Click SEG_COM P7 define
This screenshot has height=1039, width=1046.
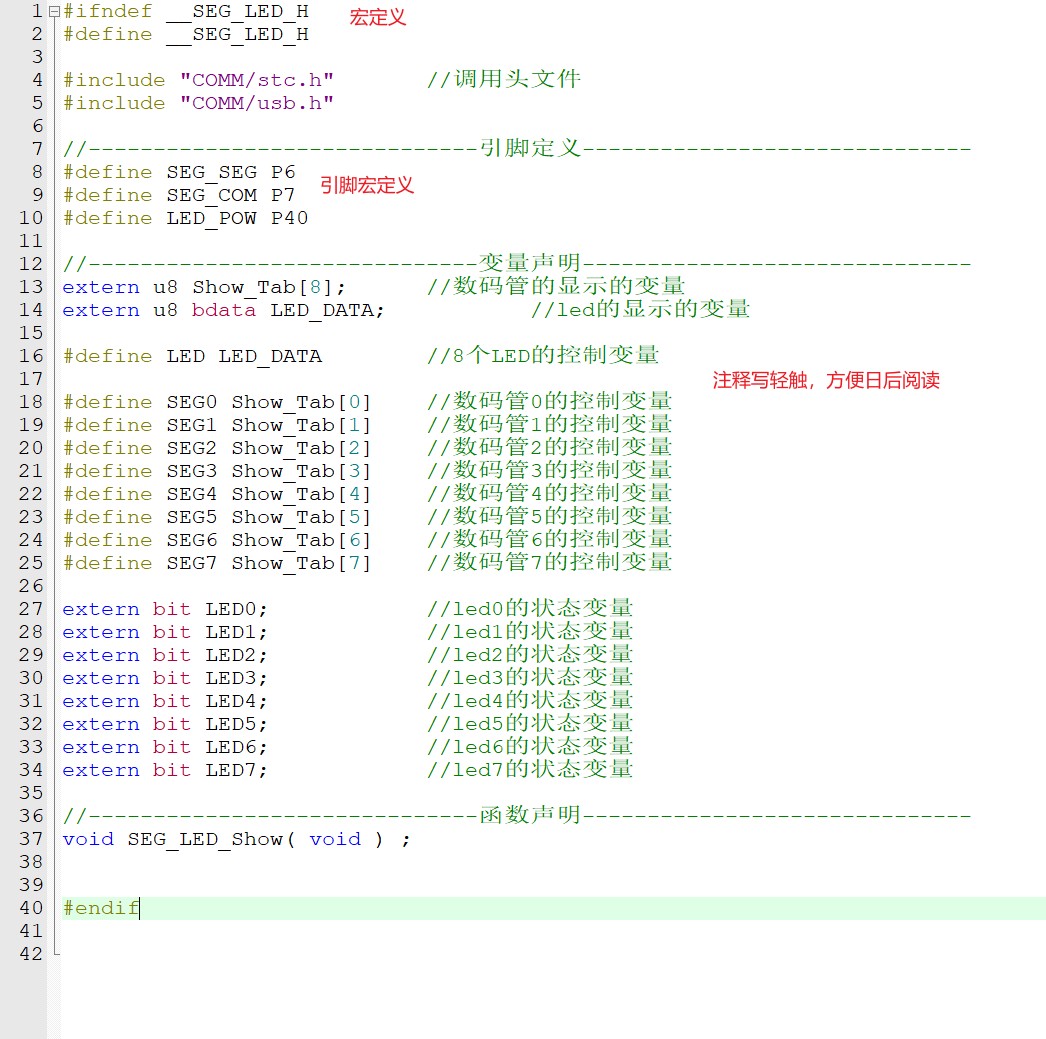tap(231, 195)
